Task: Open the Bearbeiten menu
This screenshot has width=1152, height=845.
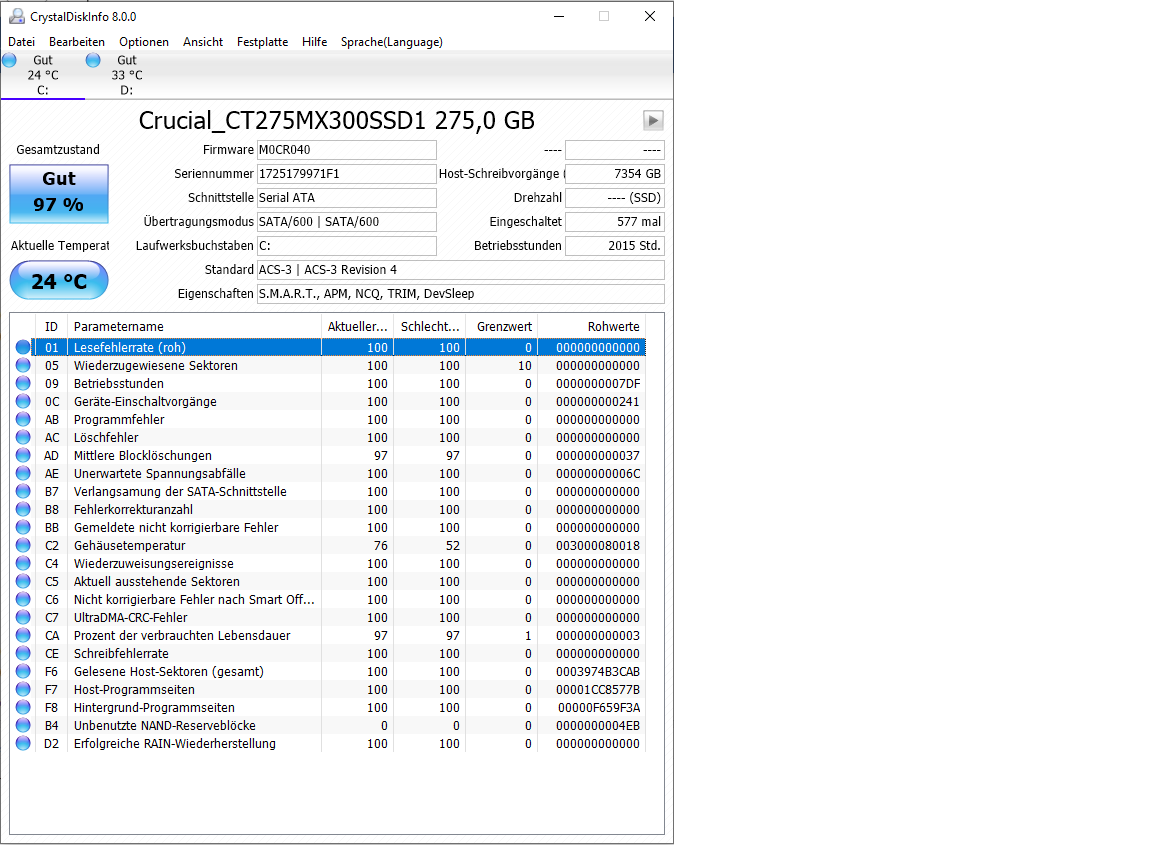Action: (x=77, y=42)
